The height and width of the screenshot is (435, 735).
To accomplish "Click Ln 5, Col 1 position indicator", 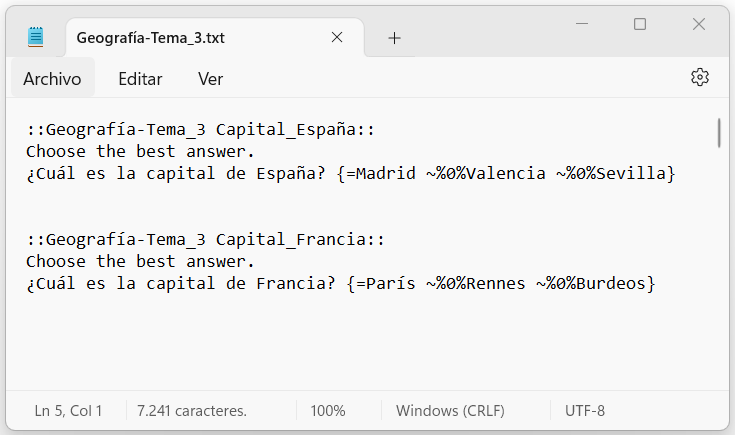I will (x=68, y=411).
